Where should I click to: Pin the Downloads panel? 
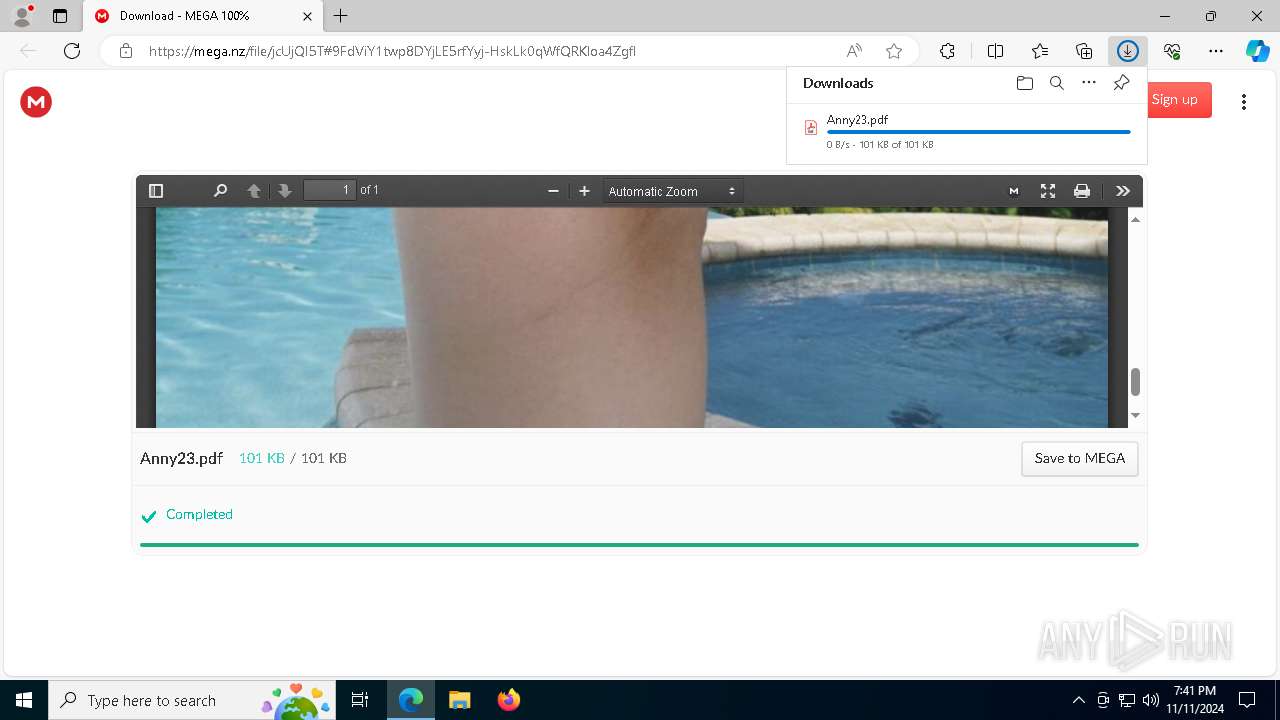tap(1121, 83)
